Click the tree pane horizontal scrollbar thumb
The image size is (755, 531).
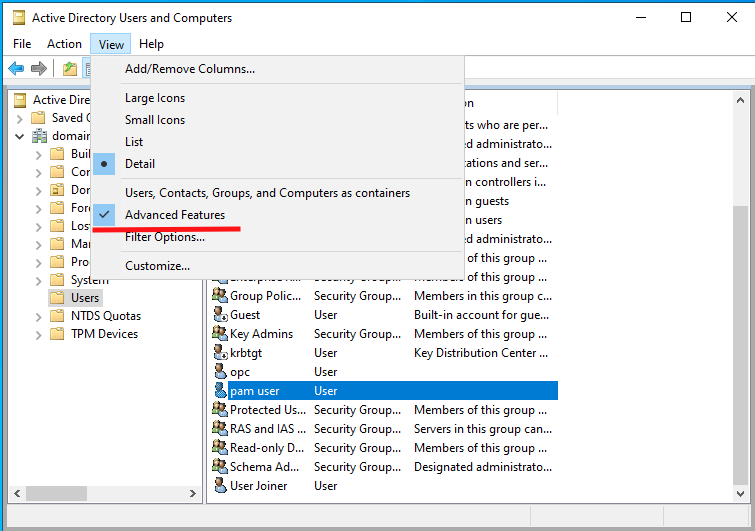[56, 493]
